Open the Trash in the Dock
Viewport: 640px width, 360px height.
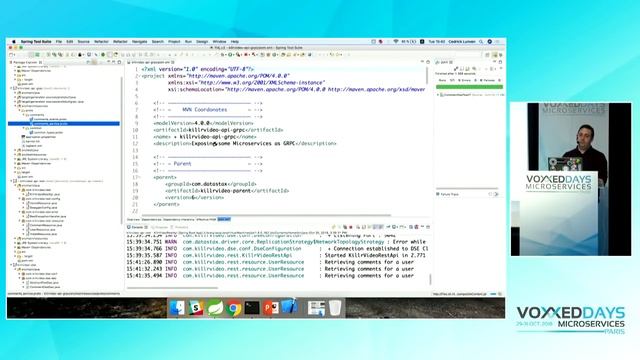(335, 308)
